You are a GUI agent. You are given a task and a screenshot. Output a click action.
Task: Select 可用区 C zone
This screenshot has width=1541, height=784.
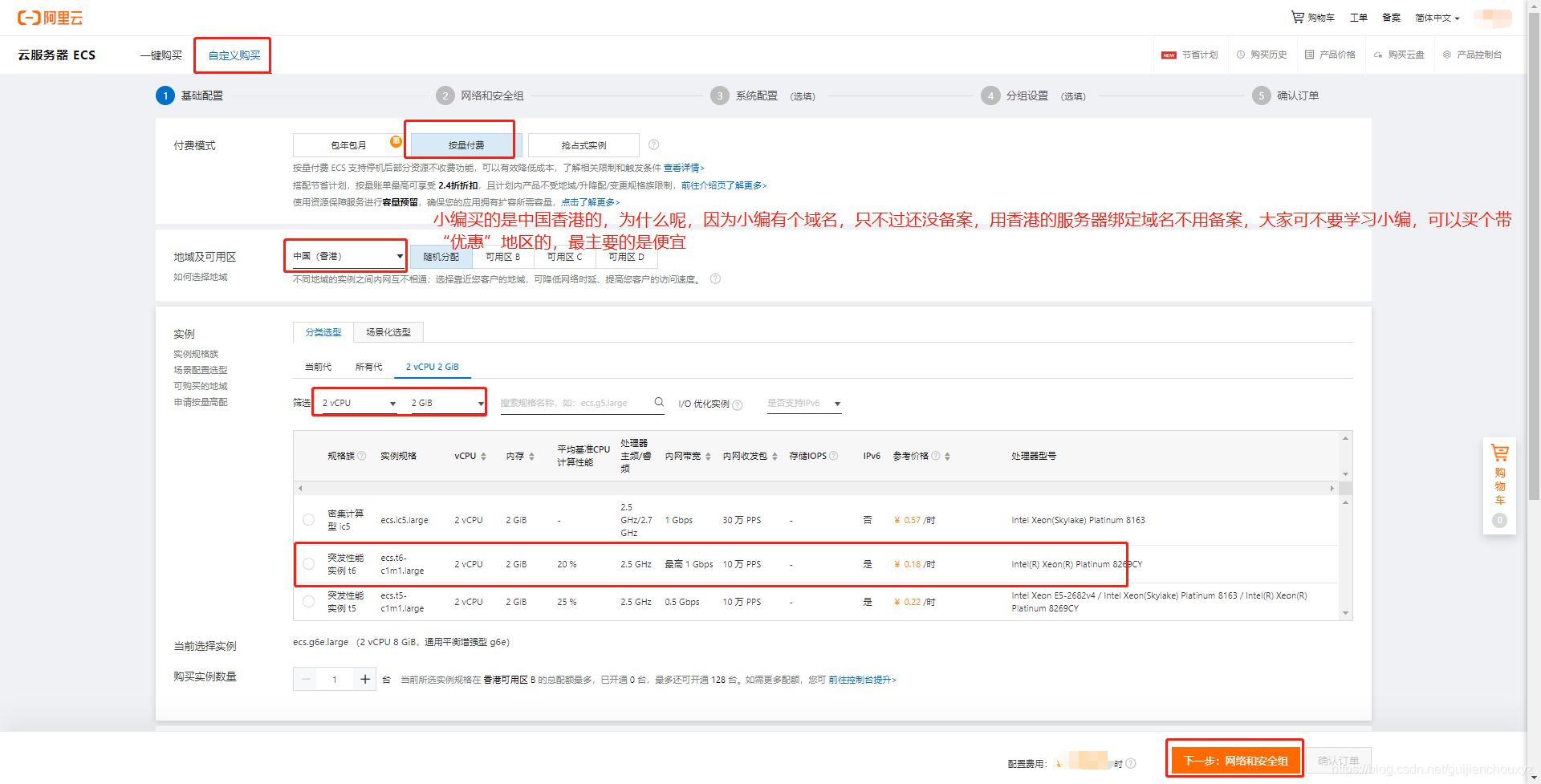click(565, 257)
